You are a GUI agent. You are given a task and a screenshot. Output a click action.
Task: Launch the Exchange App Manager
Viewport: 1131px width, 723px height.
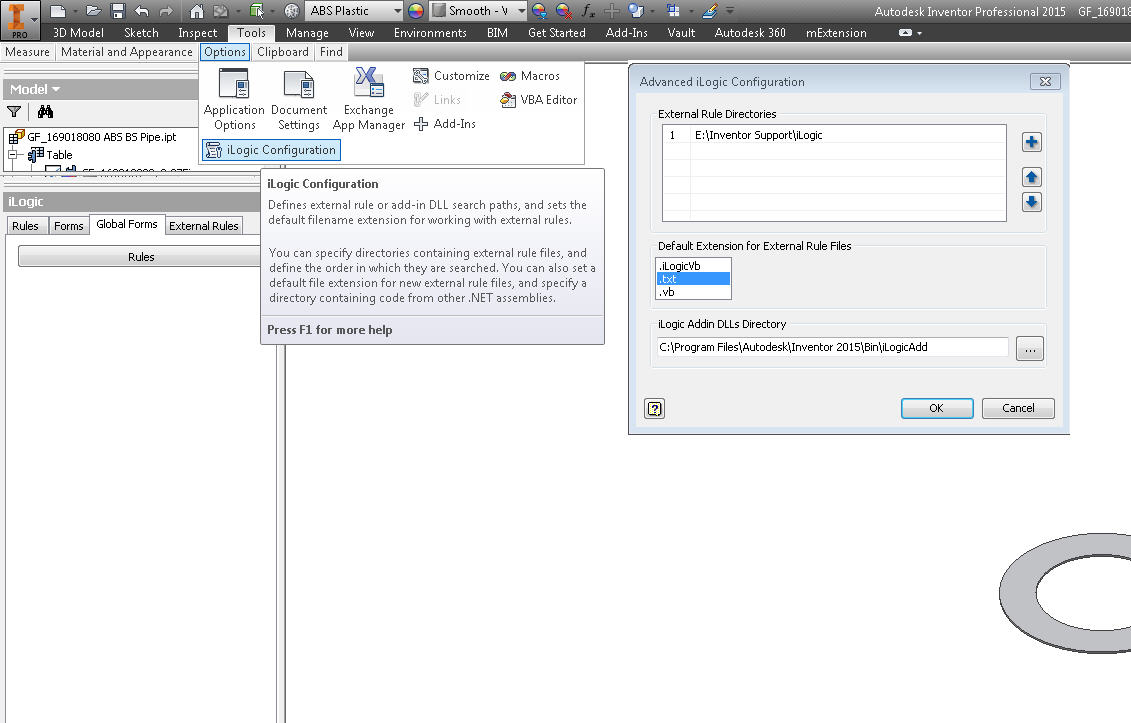coord(368,99)
